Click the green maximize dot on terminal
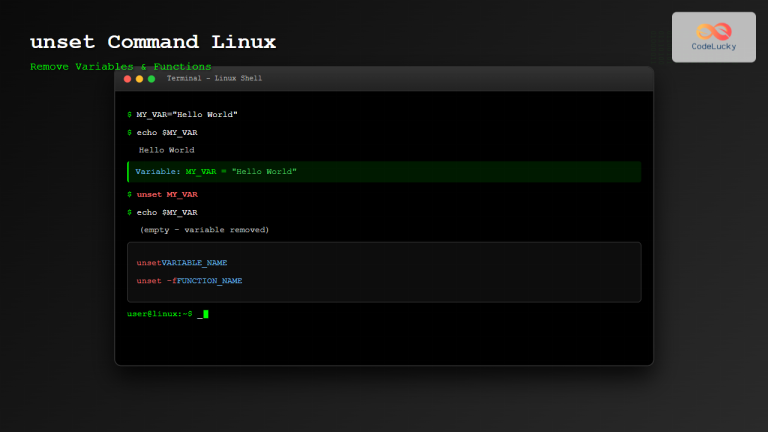This screenshot has height=432, width=768. coord(151,79)
